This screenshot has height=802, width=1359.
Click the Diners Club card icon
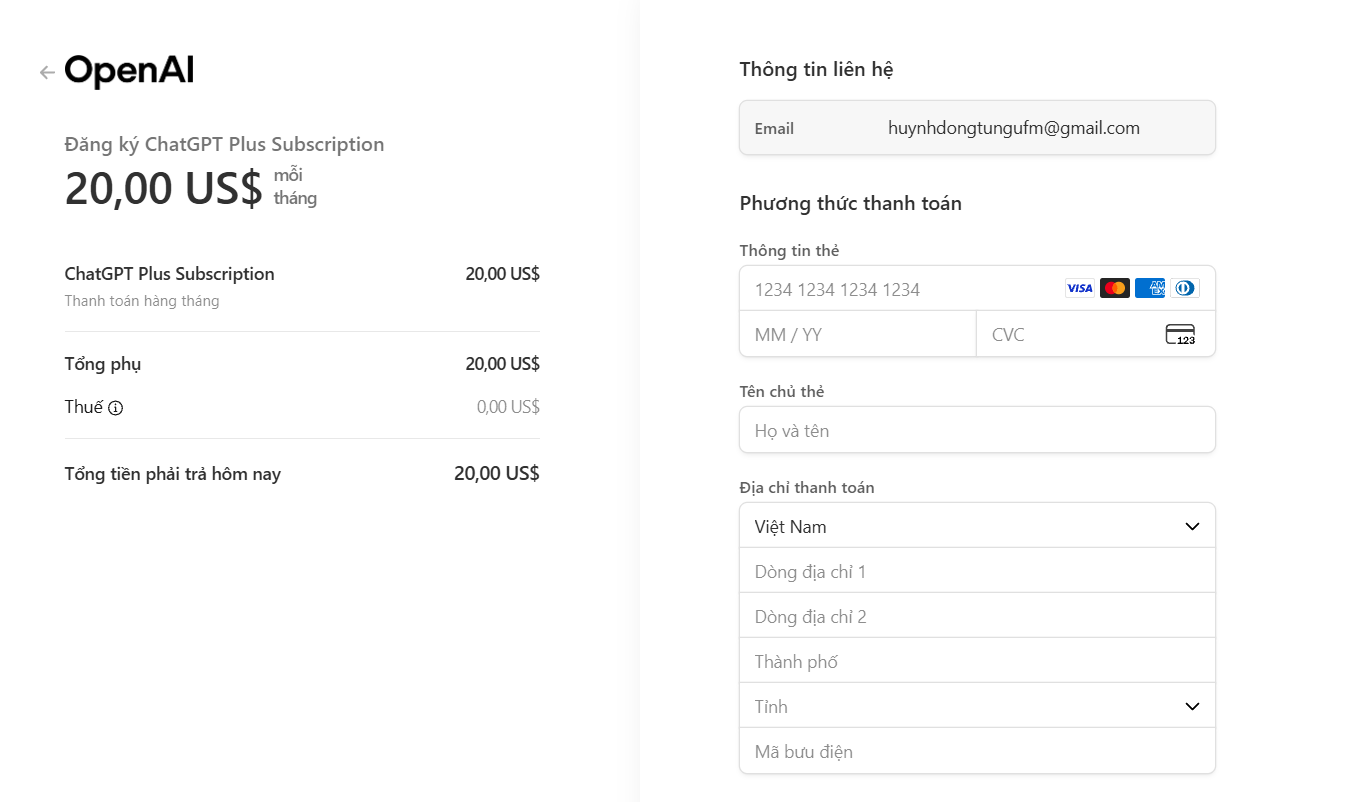tap(1185, 288)
